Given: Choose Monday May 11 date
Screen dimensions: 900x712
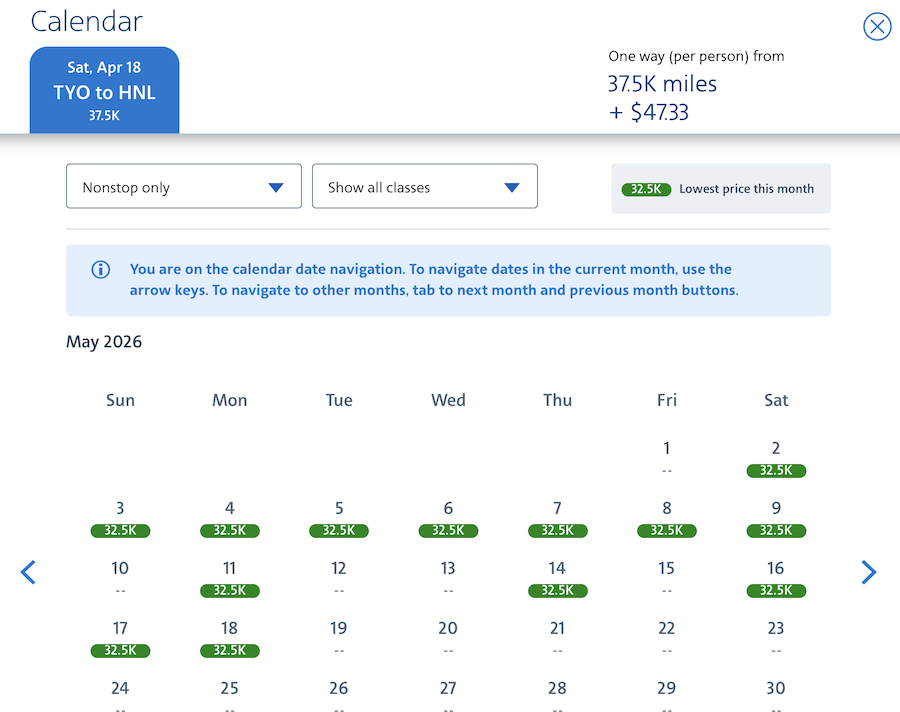Looking at the screenshot, I should pos(229,578).
